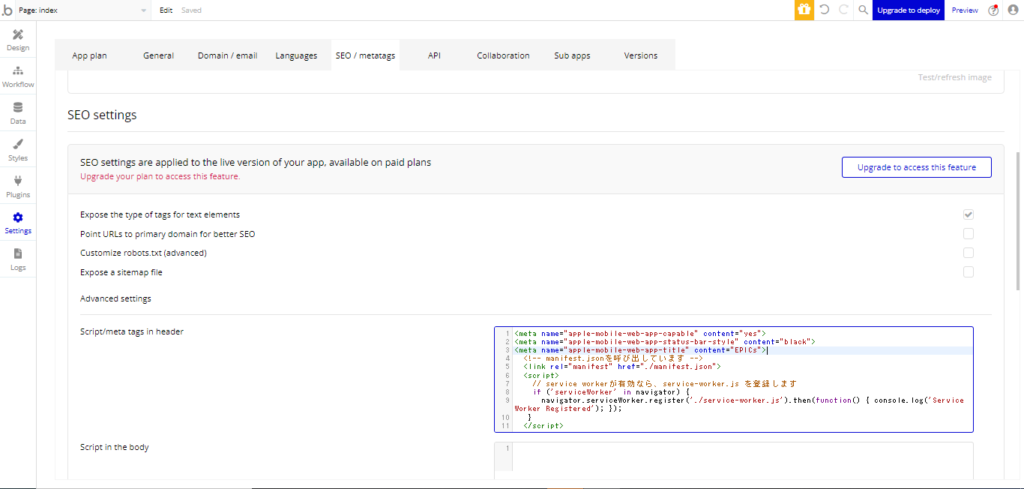Click the Preview link
Image resolution: width=1024 pixels, height=489 pixels.
coord(965,10)
